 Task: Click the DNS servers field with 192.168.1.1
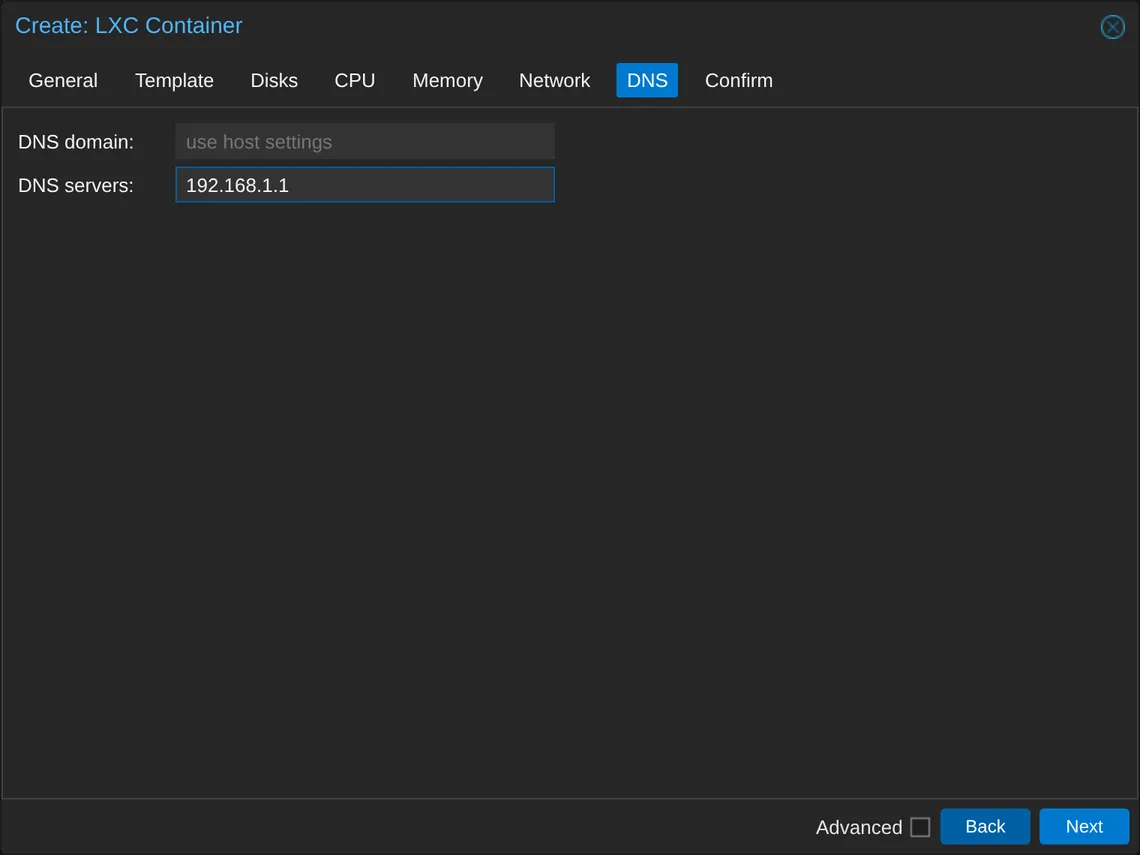pyautogui.click(x=365, y=185)
